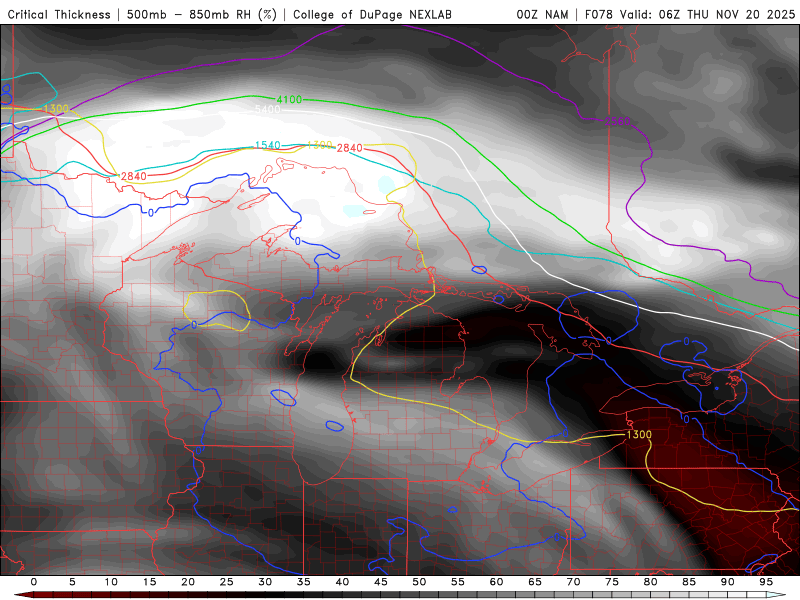Click the 25 tick on the RH color scale
Image resolution: width=800 pixels, height=600 pixels.
click(227, 582)
